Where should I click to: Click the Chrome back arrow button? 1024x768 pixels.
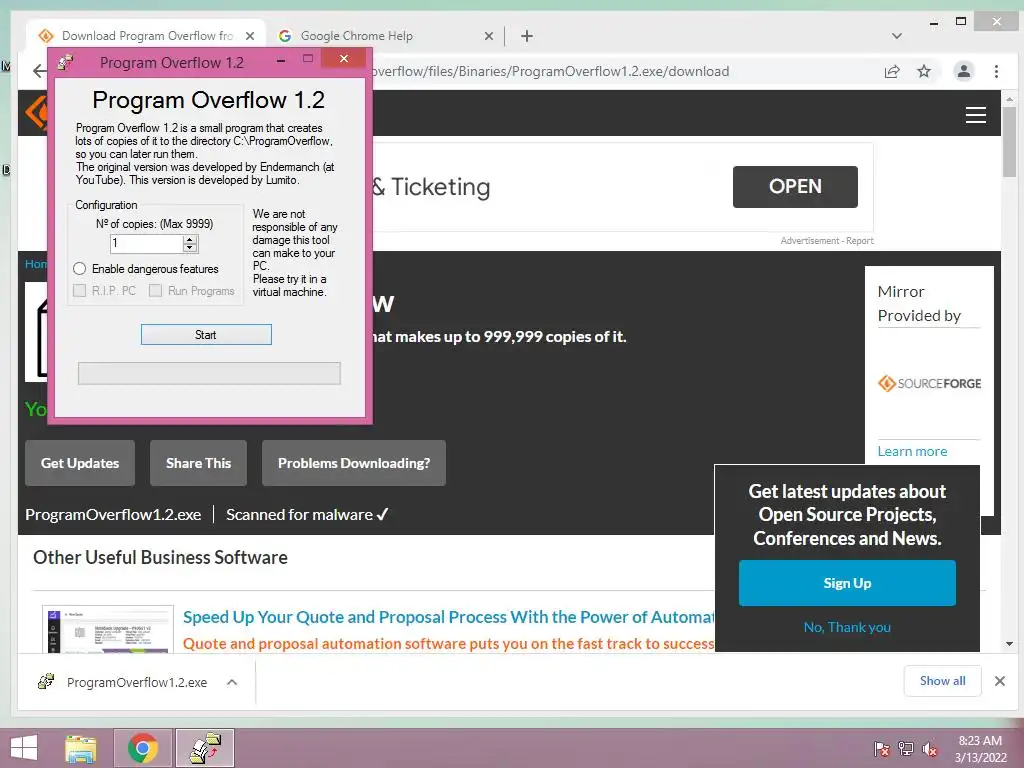point(39,71)
